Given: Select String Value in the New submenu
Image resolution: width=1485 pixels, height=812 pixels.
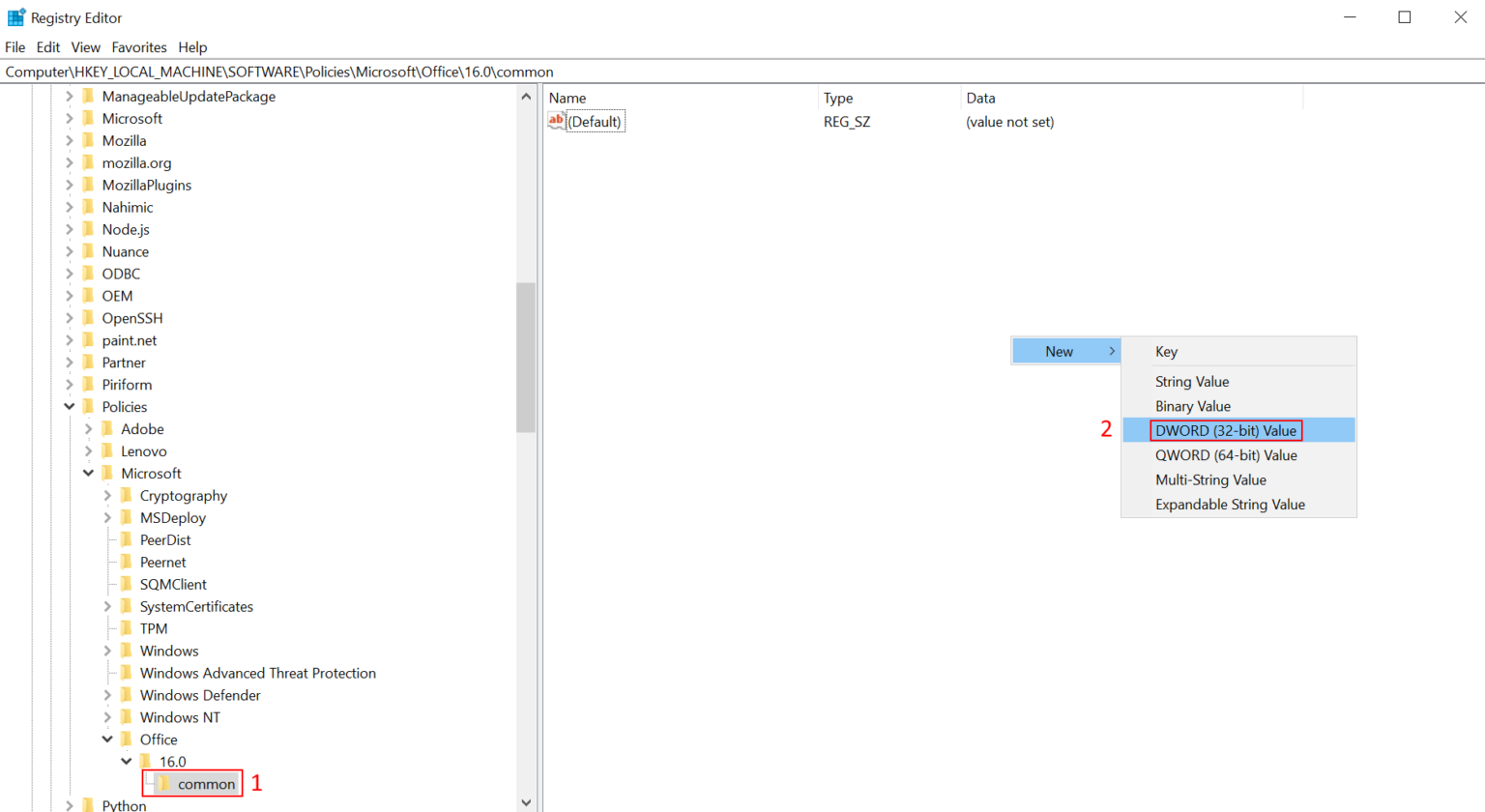Looking at the screenshot, I should 1191,382.
